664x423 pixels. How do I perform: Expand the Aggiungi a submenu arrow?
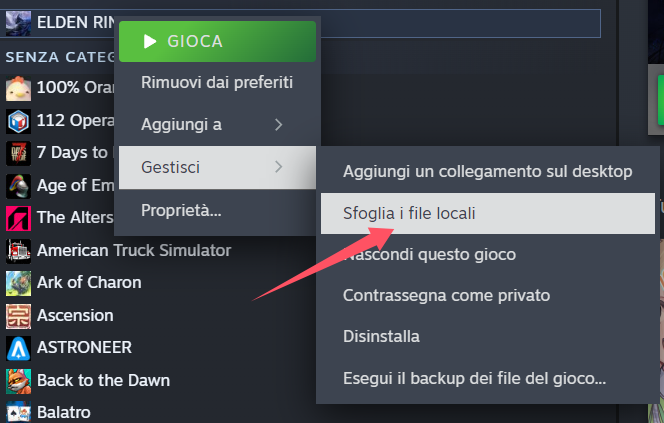278,124
